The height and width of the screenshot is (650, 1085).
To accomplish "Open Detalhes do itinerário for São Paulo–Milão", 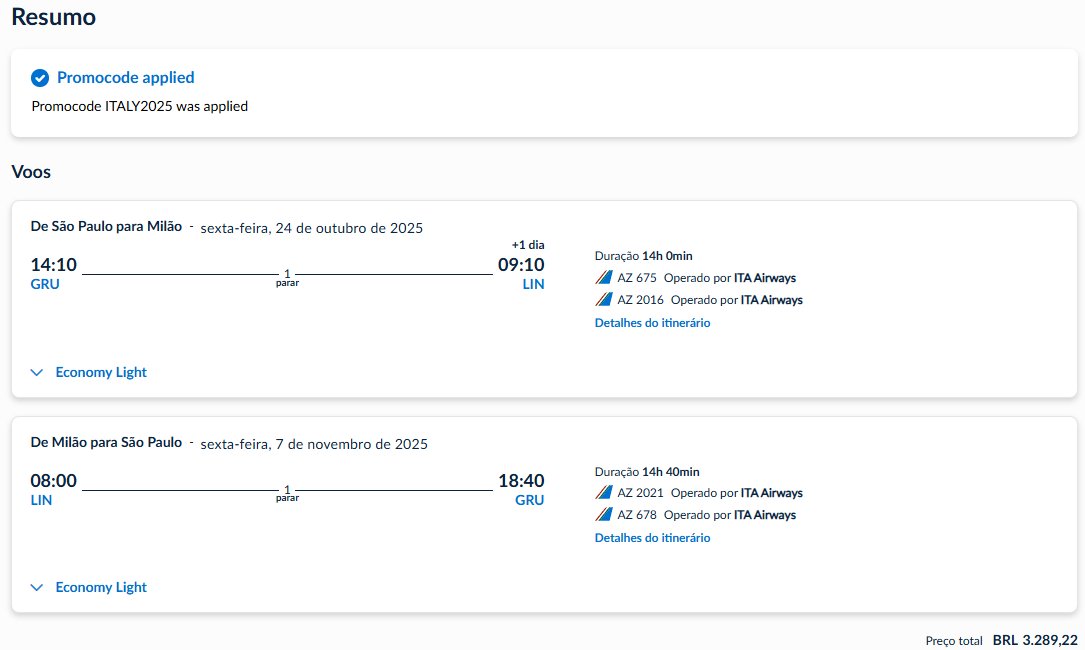I will pyautogui.click(x=653, y=323).
